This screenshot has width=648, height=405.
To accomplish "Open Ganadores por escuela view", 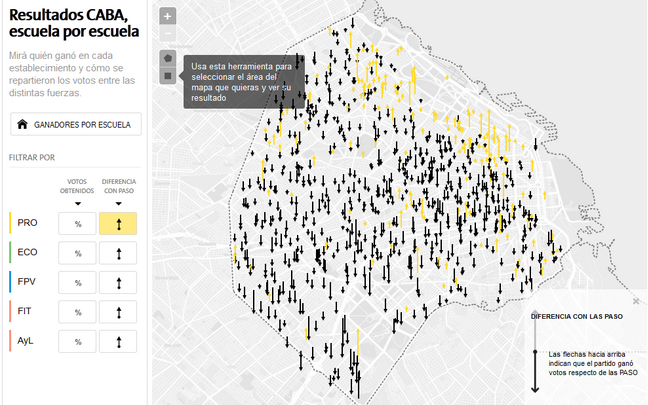I will click(76, 124).
